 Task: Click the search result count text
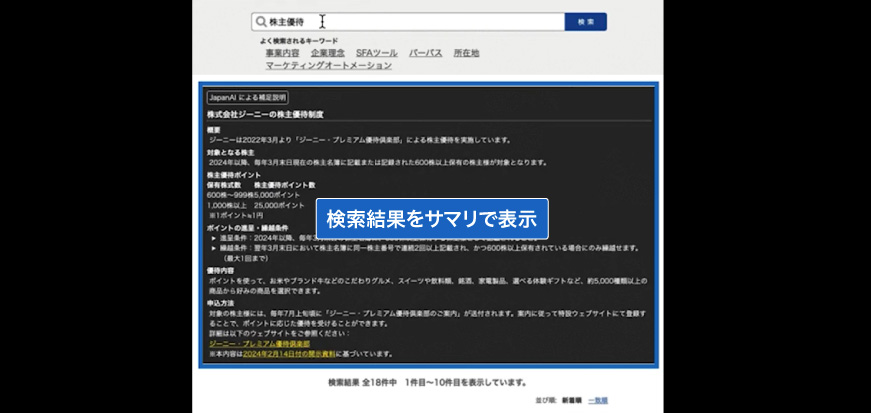(x=427, y=382)
